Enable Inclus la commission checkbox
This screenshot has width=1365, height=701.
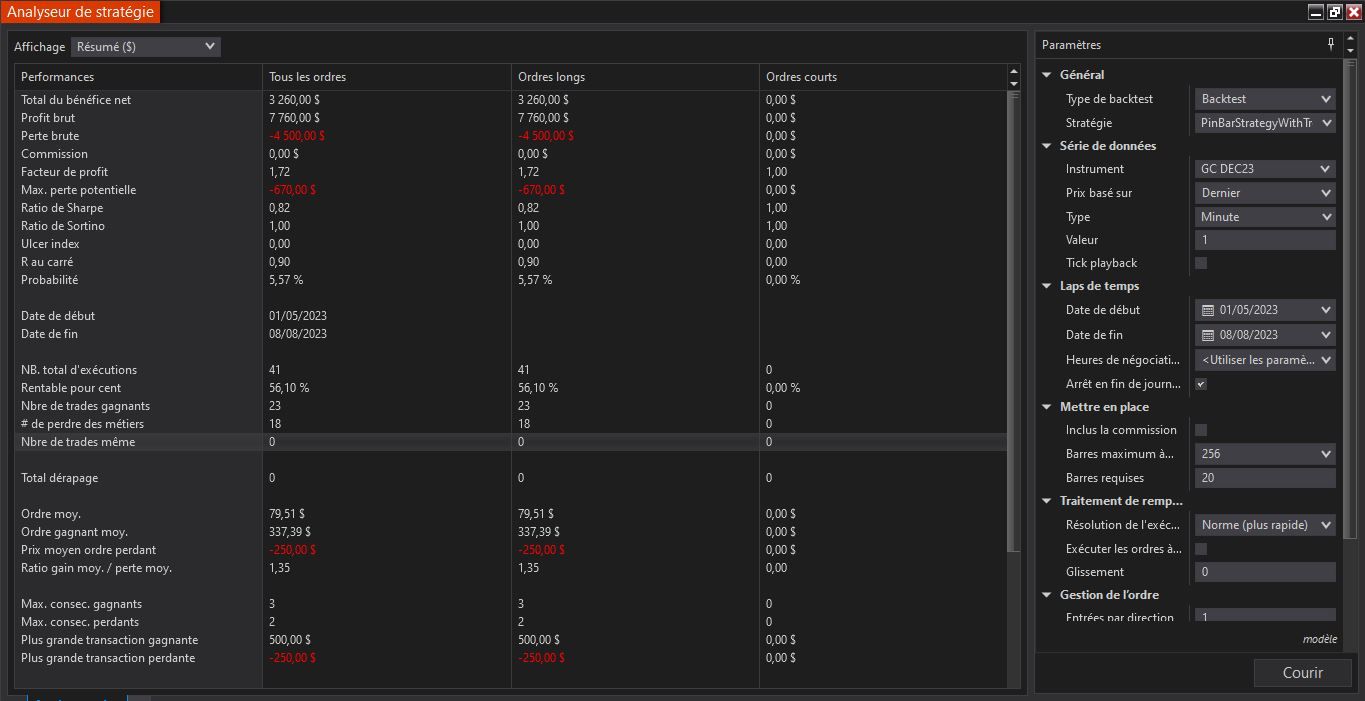(x=1201, y=430)
